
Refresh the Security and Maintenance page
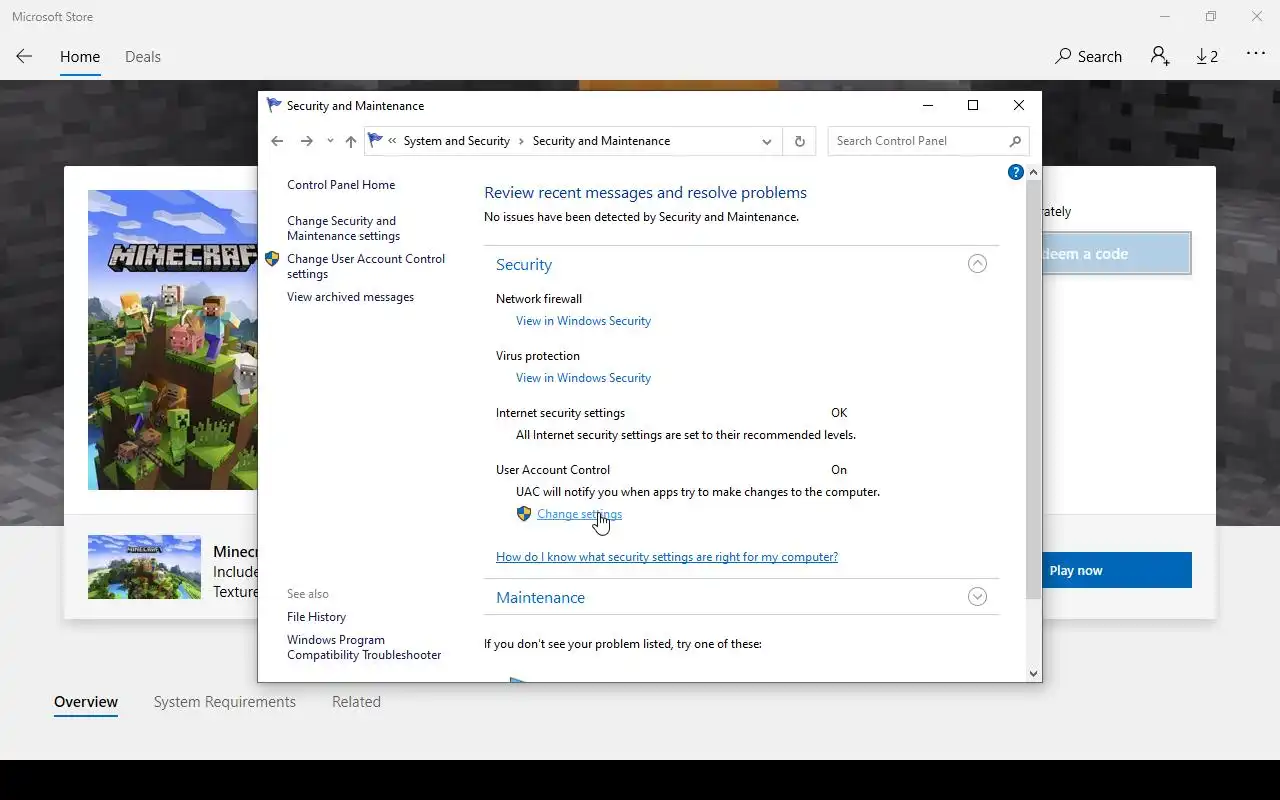pos(799,141)
